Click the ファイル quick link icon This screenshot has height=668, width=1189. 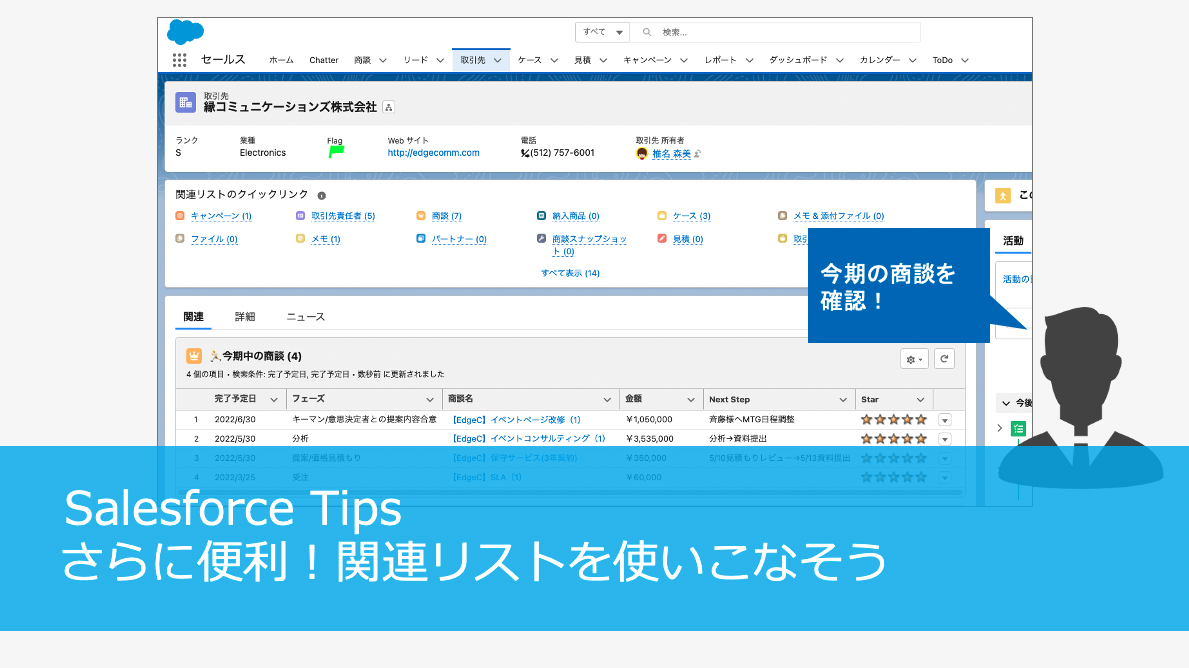coord(180,238)
